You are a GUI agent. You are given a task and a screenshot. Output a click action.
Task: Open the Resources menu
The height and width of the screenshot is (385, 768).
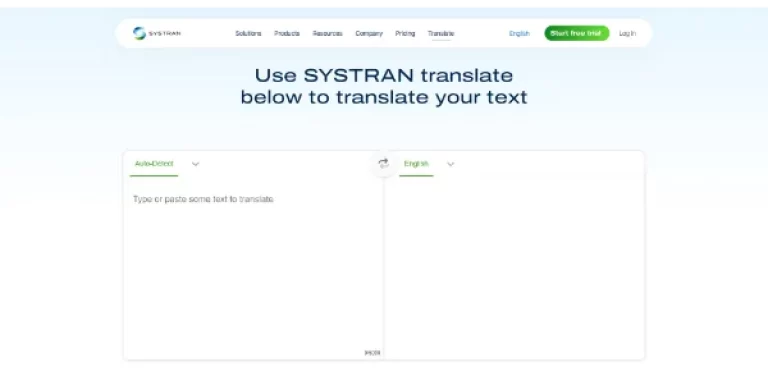(x=328, y=34)
